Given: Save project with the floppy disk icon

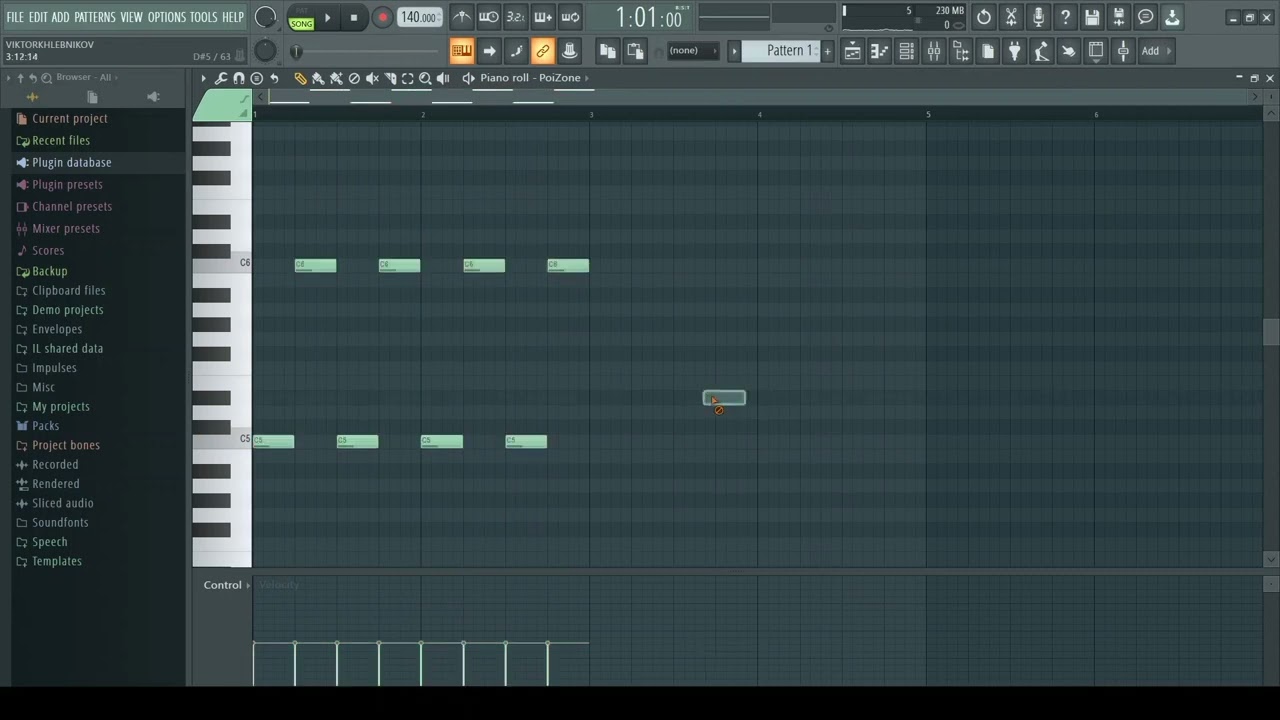Looking at the screenshot, I should point(1092,17).
